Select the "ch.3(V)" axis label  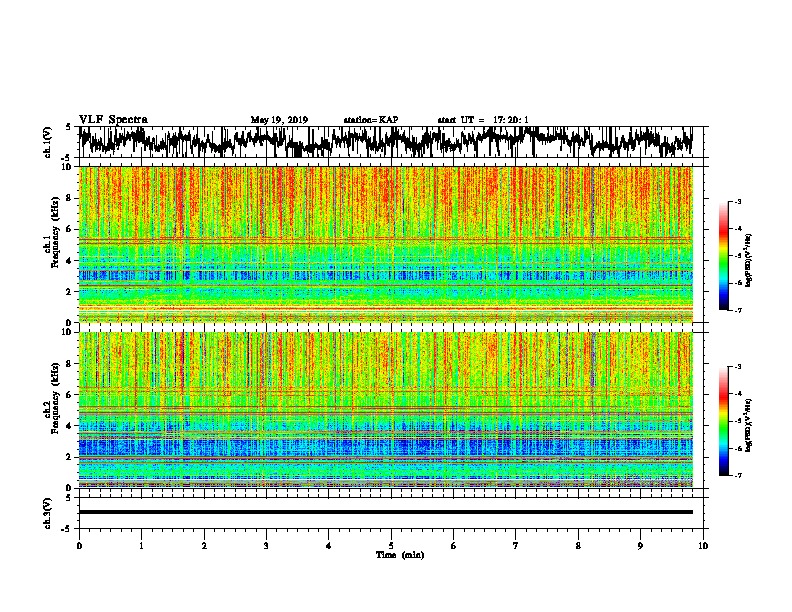[47, 513]
